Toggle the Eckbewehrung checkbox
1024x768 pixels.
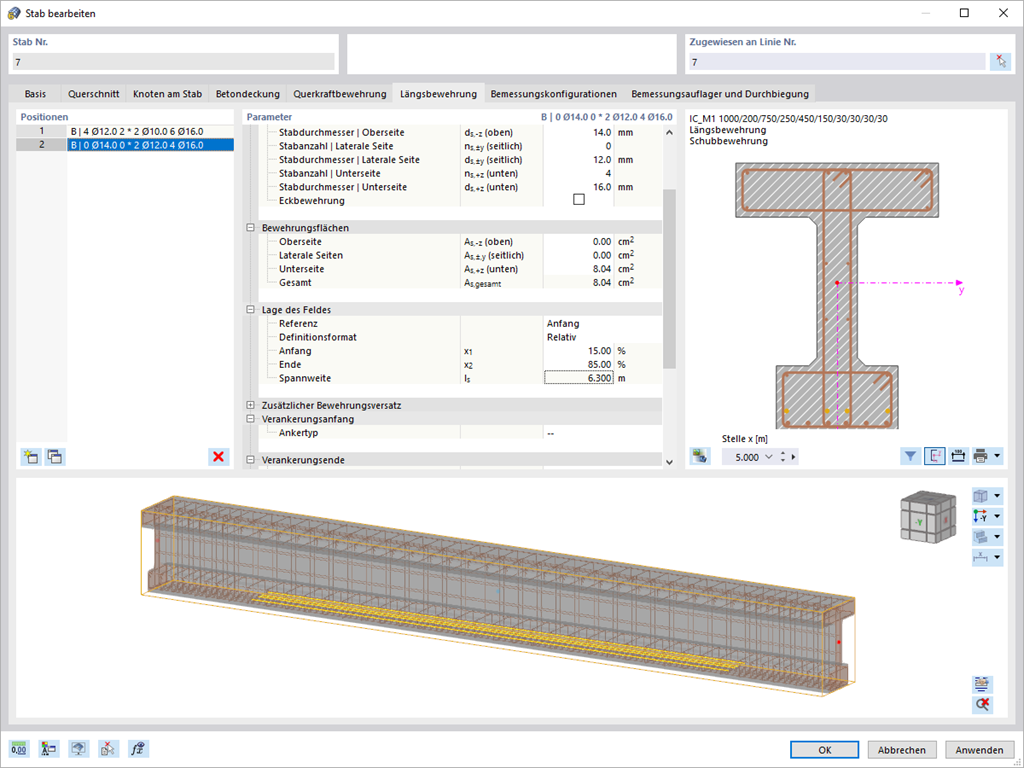(x=577, y=199)
